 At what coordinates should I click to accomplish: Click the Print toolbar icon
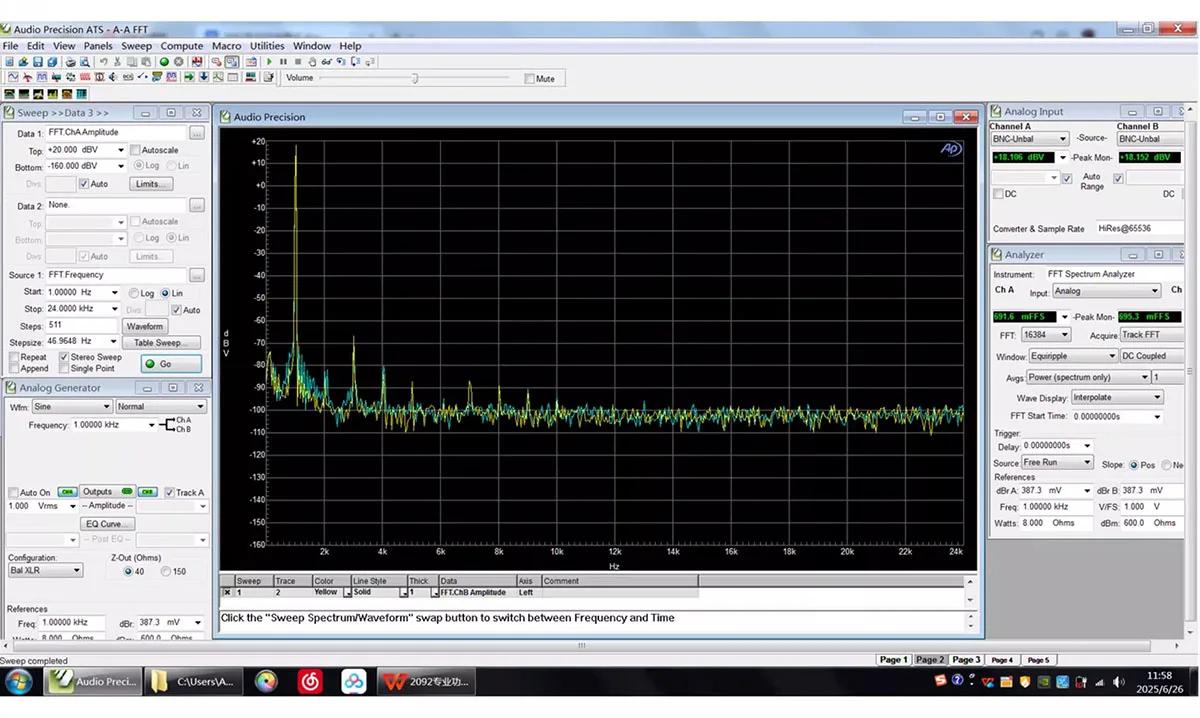click(x=71, y=62)
